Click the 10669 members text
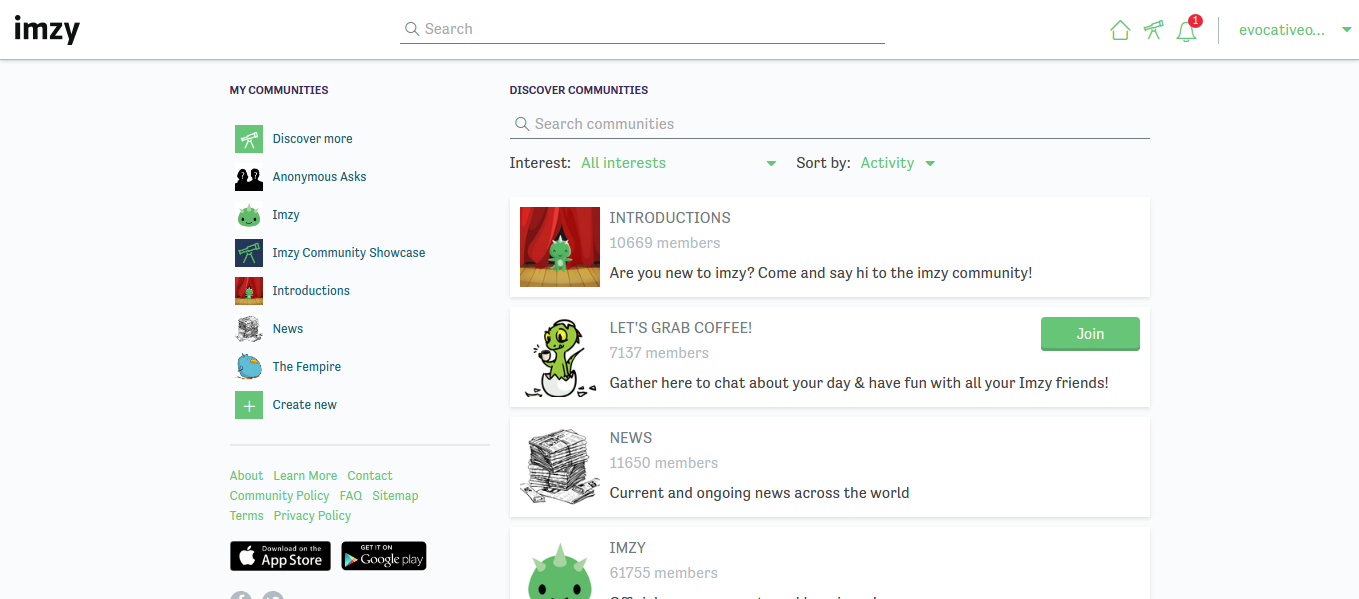1359x599 pixels. point(665,243)
